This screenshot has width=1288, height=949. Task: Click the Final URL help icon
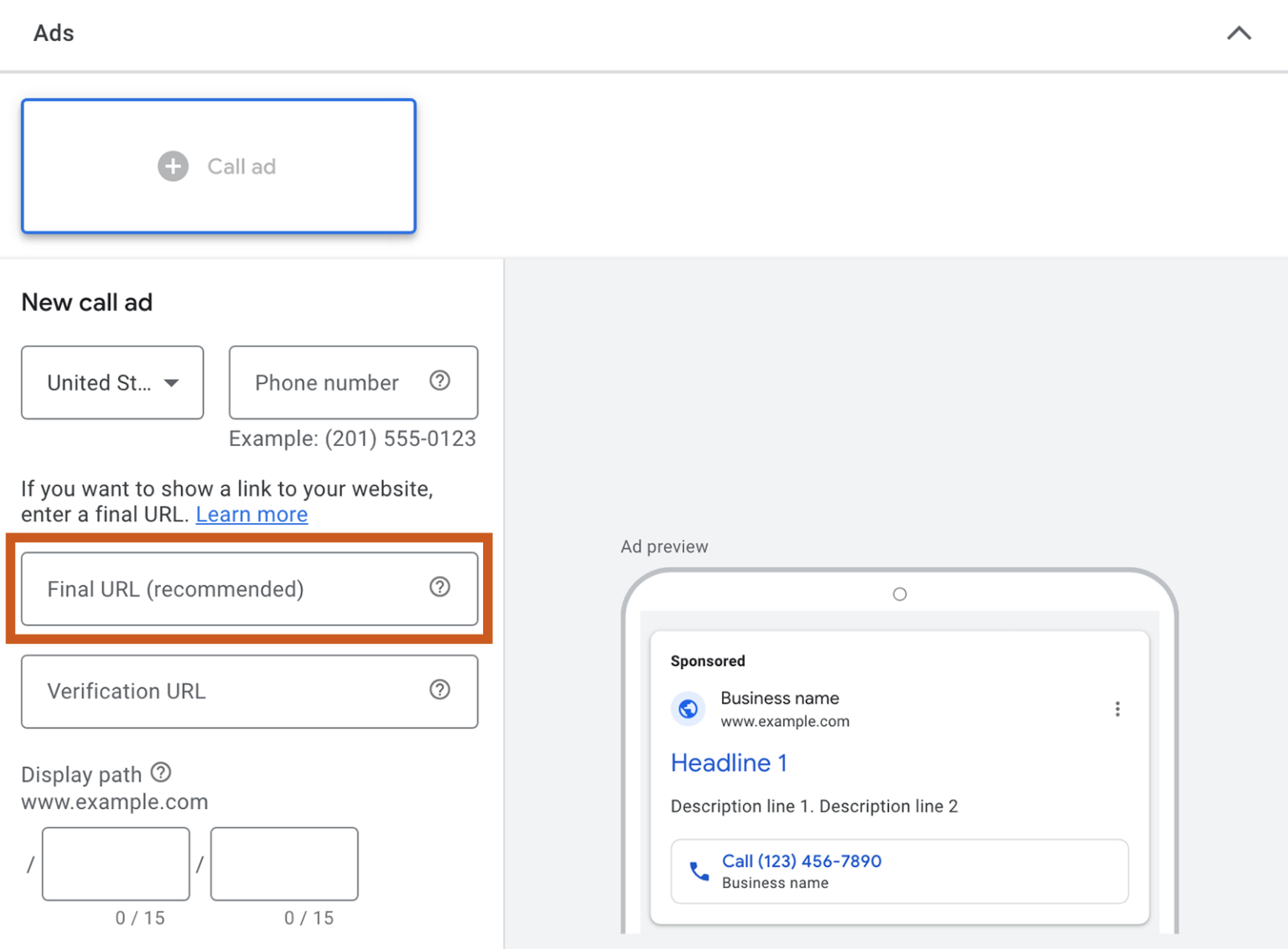coord(439,587)
